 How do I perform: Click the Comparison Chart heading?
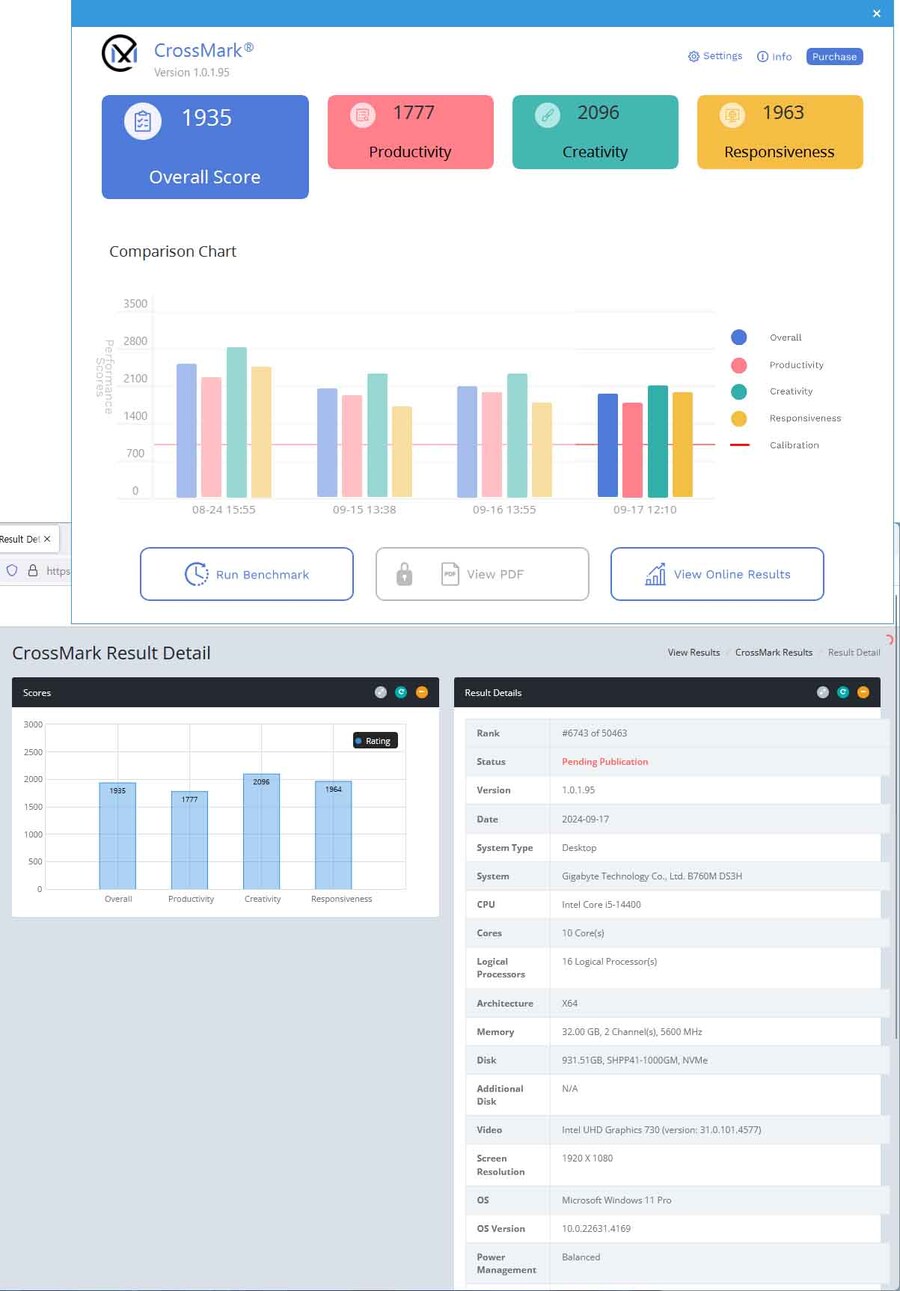point(173,251)
